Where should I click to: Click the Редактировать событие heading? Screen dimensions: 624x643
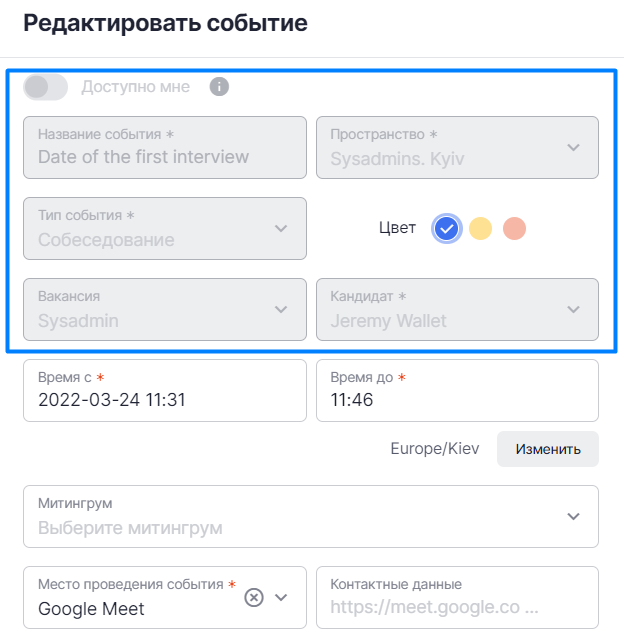(165, 23)
